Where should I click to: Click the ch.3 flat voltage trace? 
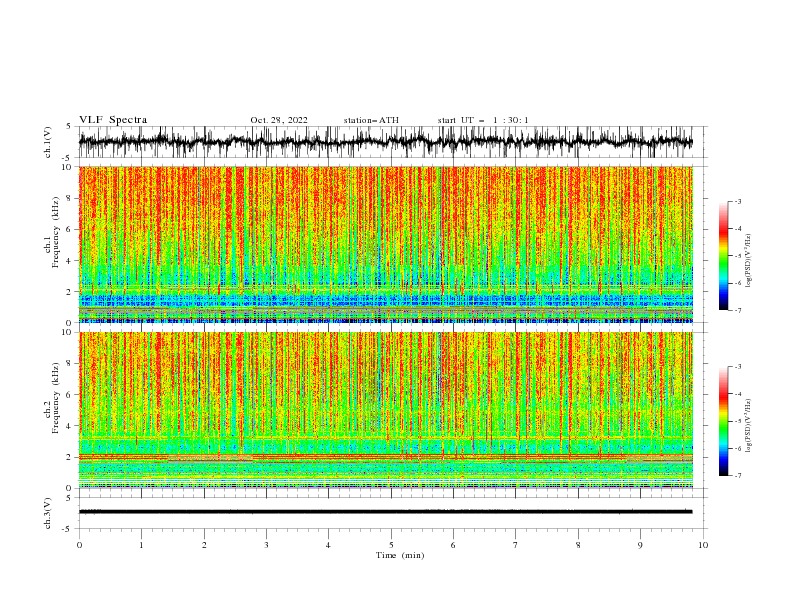point(385,512)
